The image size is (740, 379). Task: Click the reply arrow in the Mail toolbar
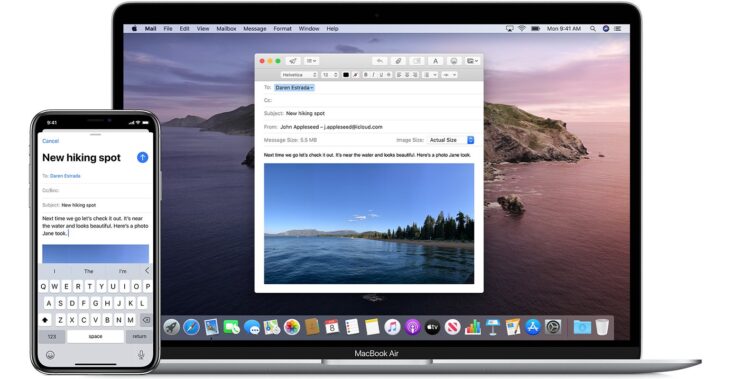[x=379, y=61]
